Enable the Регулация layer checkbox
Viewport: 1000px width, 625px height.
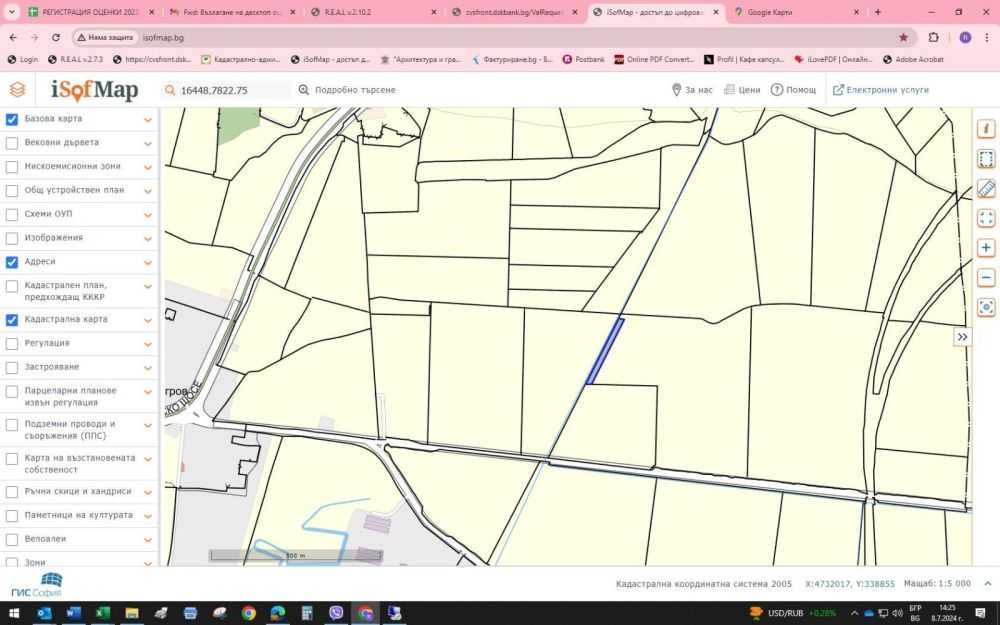[x=12, y=343]
